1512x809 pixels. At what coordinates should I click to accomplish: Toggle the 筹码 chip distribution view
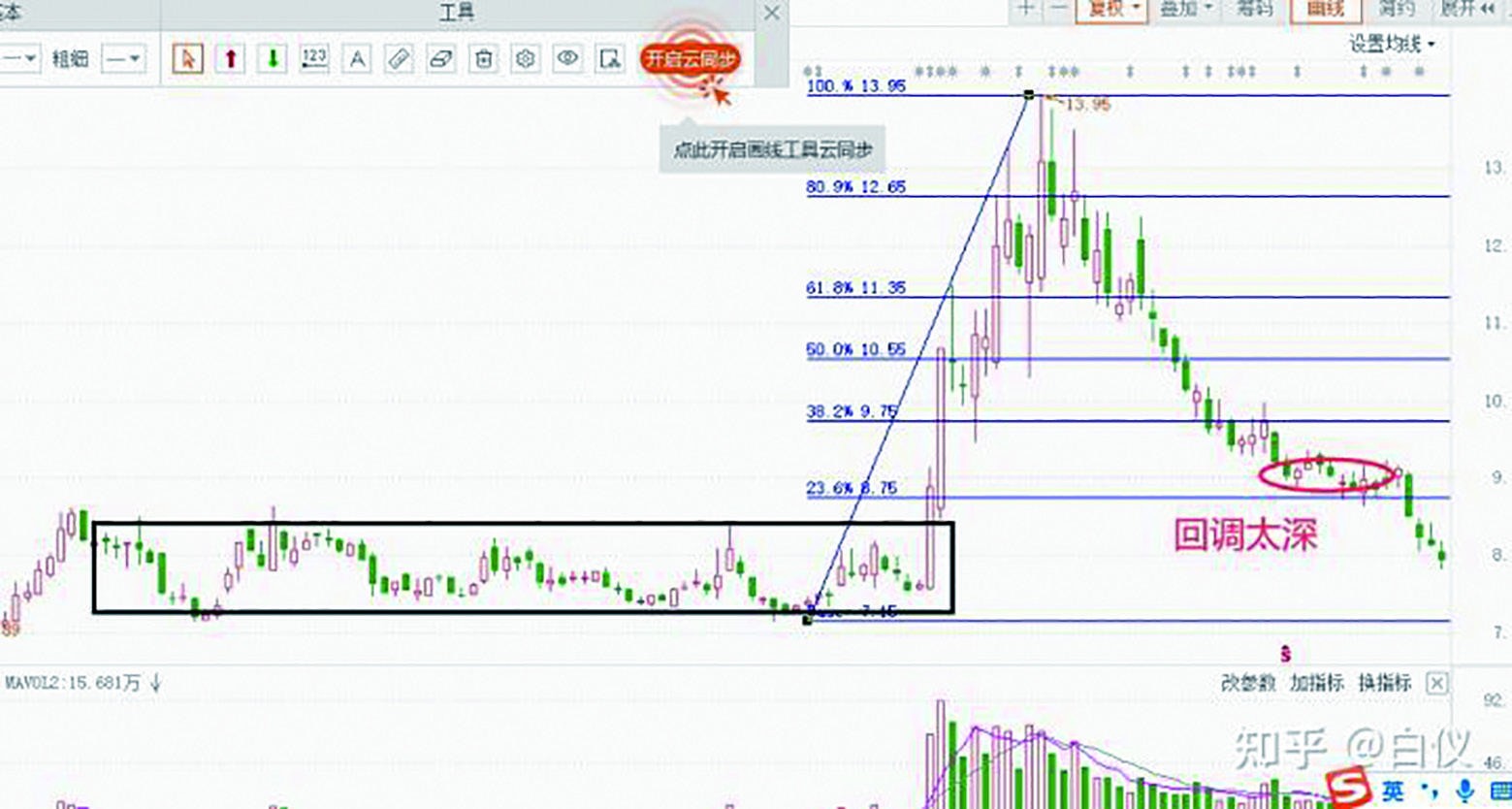click(1253, 9)
